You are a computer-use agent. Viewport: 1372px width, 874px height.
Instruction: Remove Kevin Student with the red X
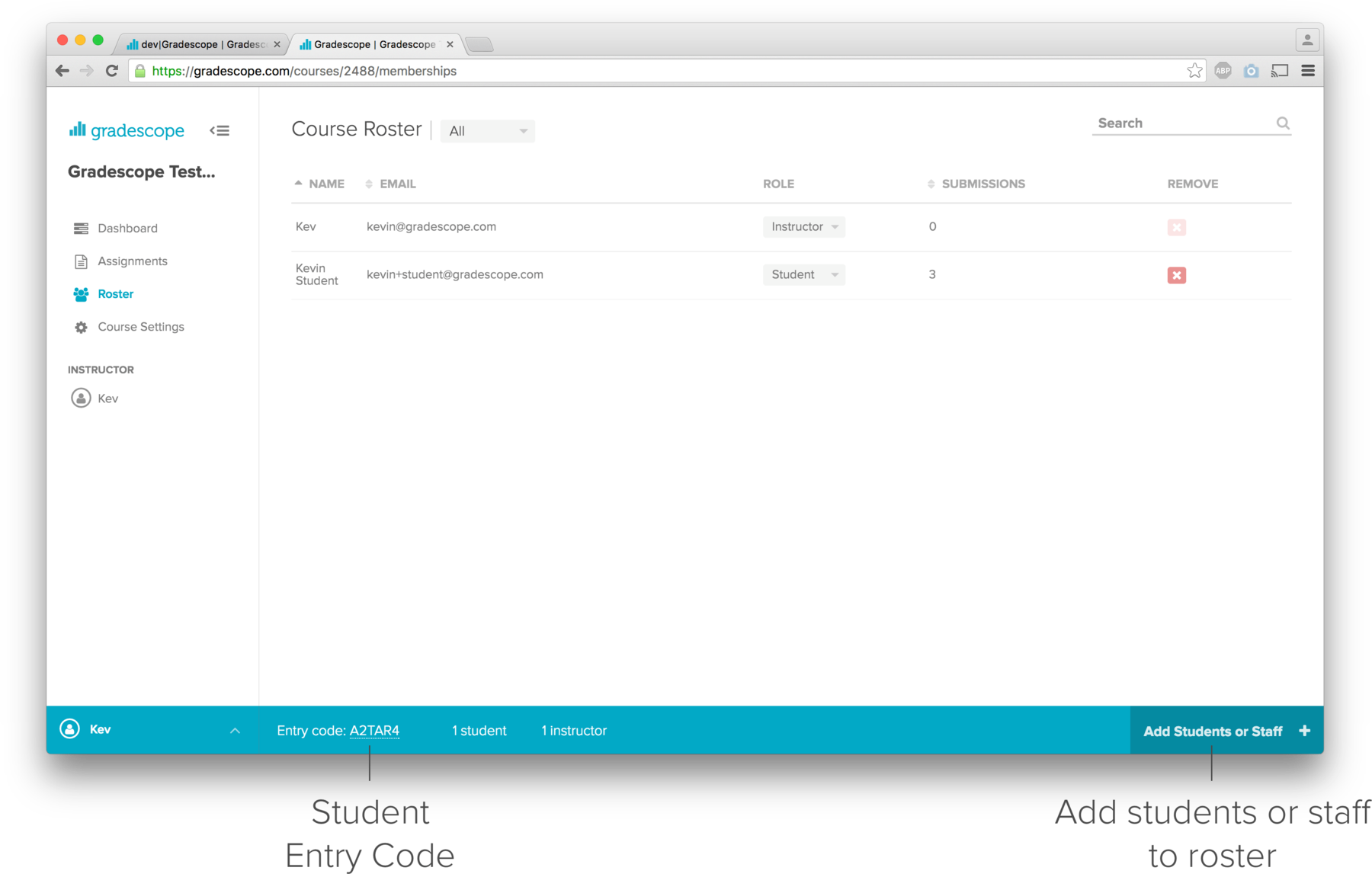pyautogui.click(x=1177, y=275)
